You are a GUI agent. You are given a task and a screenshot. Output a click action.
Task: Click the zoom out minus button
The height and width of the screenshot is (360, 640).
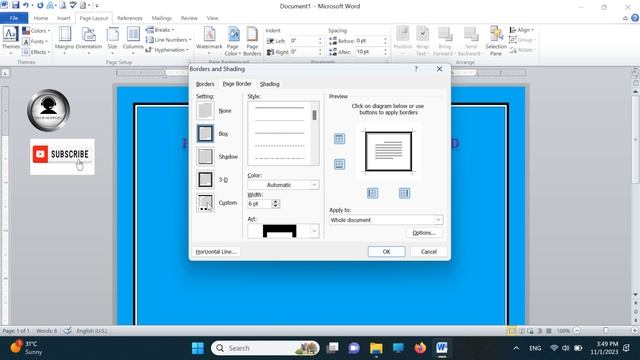[x=577, y=331]
